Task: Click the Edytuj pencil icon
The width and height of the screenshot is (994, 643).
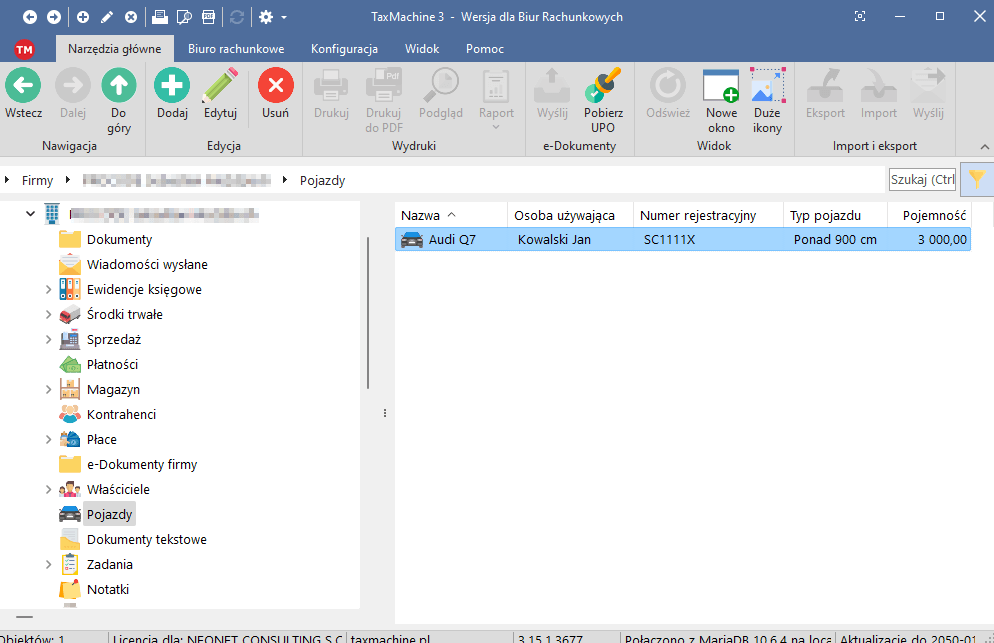Action: click(x=220, y=87)
